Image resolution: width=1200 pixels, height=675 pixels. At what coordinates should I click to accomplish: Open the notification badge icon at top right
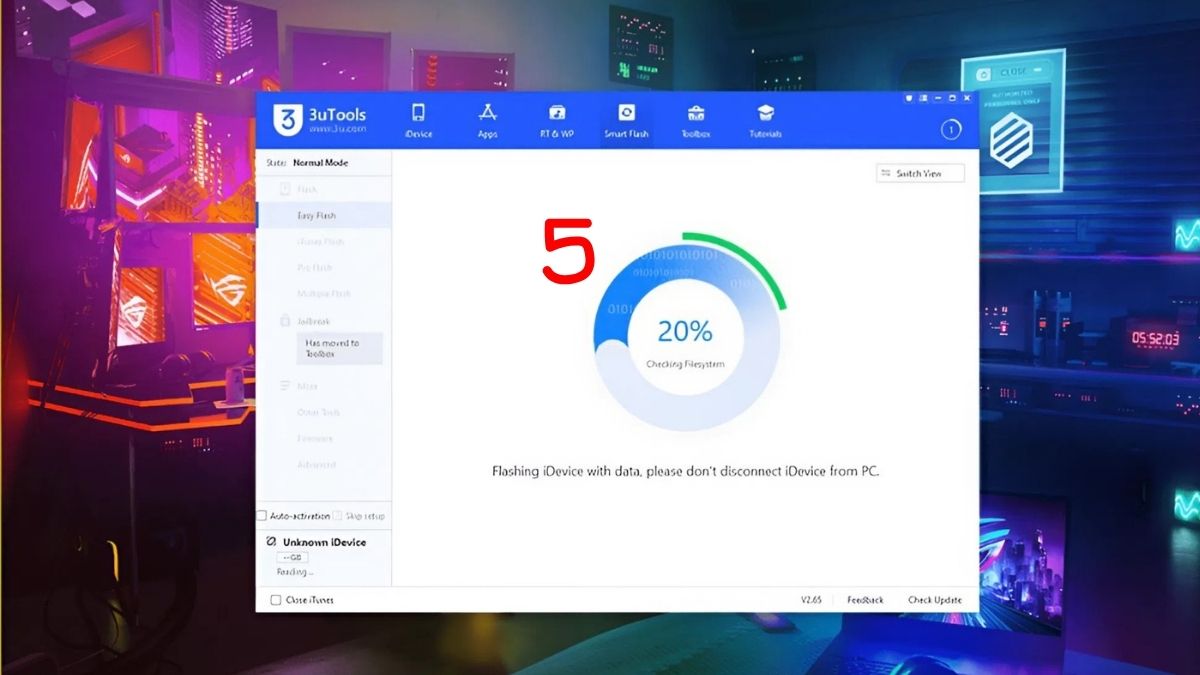click(x=950, y=130)
